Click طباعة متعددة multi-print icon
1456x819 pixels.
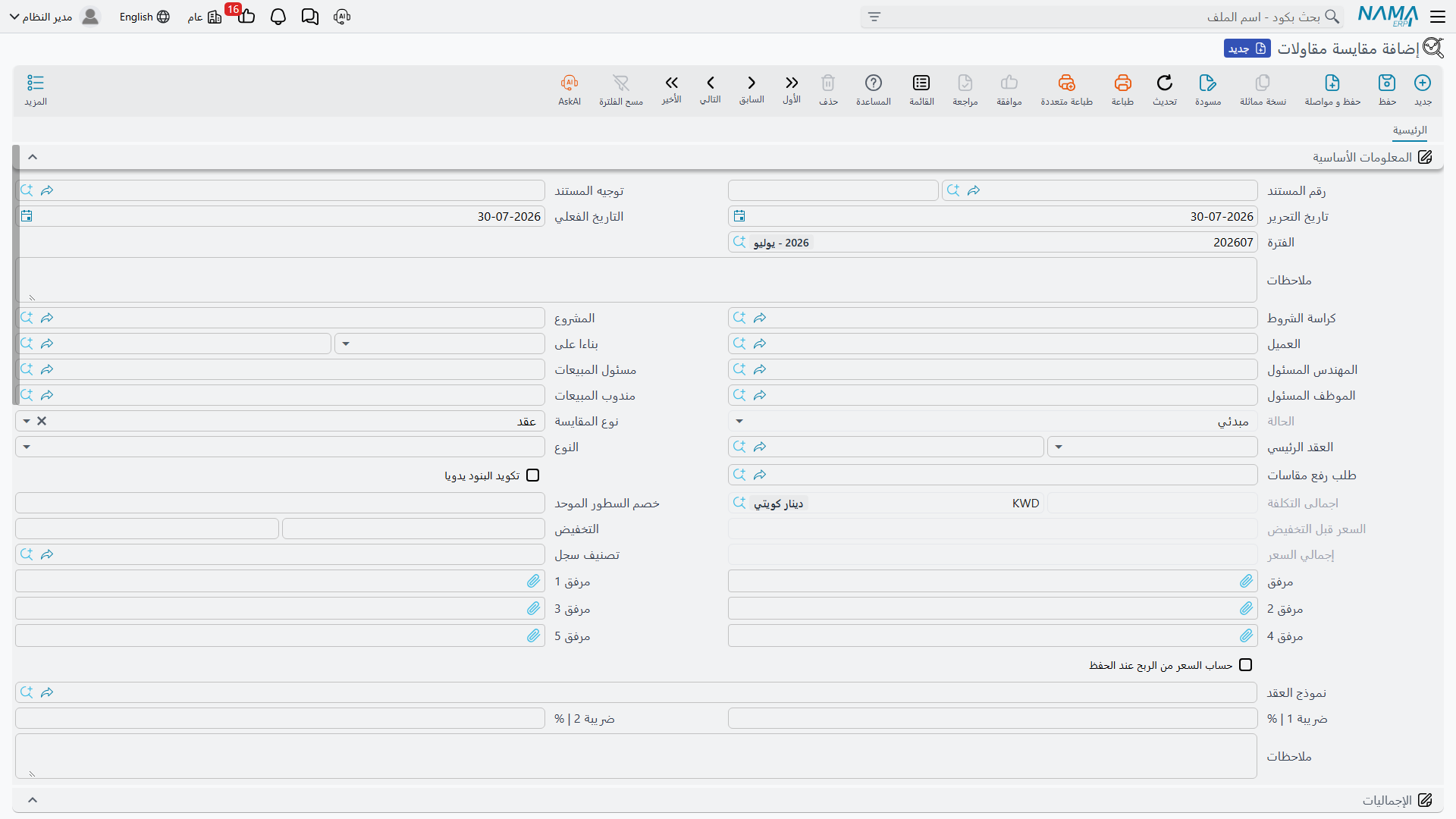(x=1066, y=89)
